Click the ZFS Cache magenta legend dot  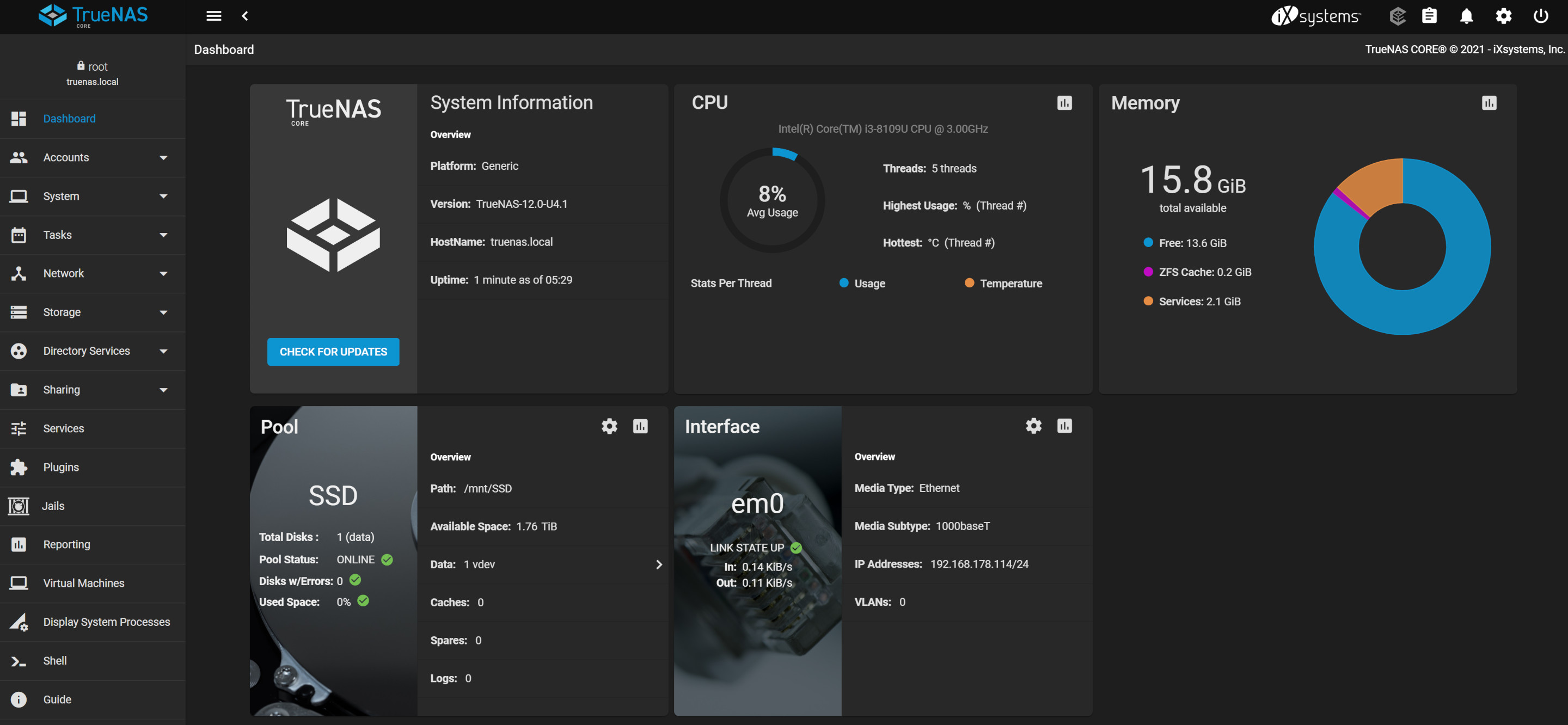point(1148,272)
